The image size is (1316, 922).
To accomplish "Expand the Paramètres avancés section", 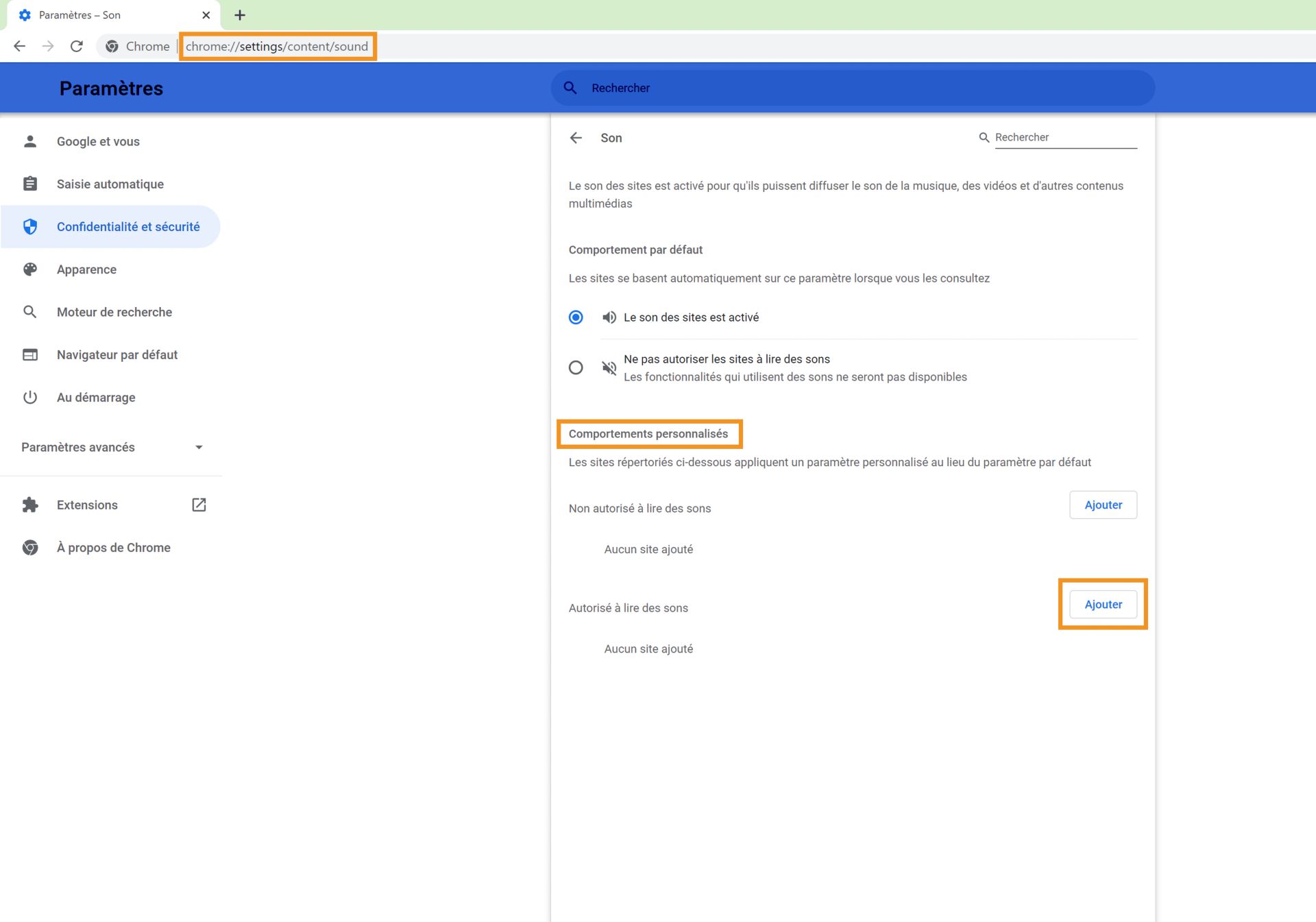I will tap(198, 447).
